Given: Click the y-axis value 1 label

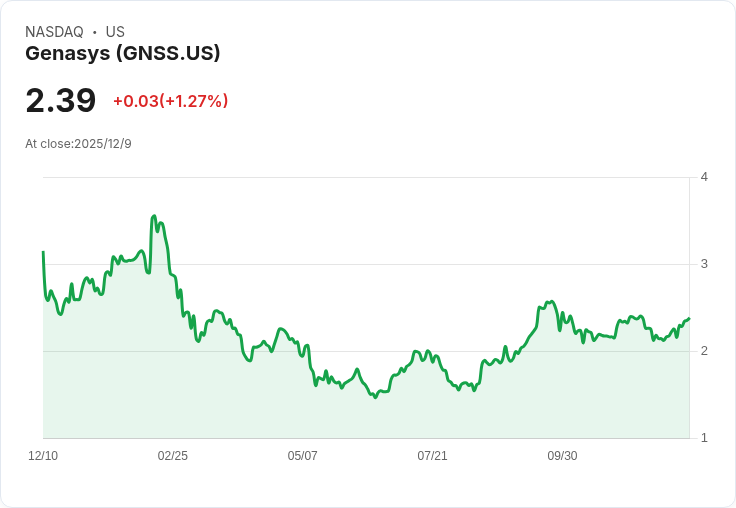Looking at the screenshot, I should pos(704,438).
